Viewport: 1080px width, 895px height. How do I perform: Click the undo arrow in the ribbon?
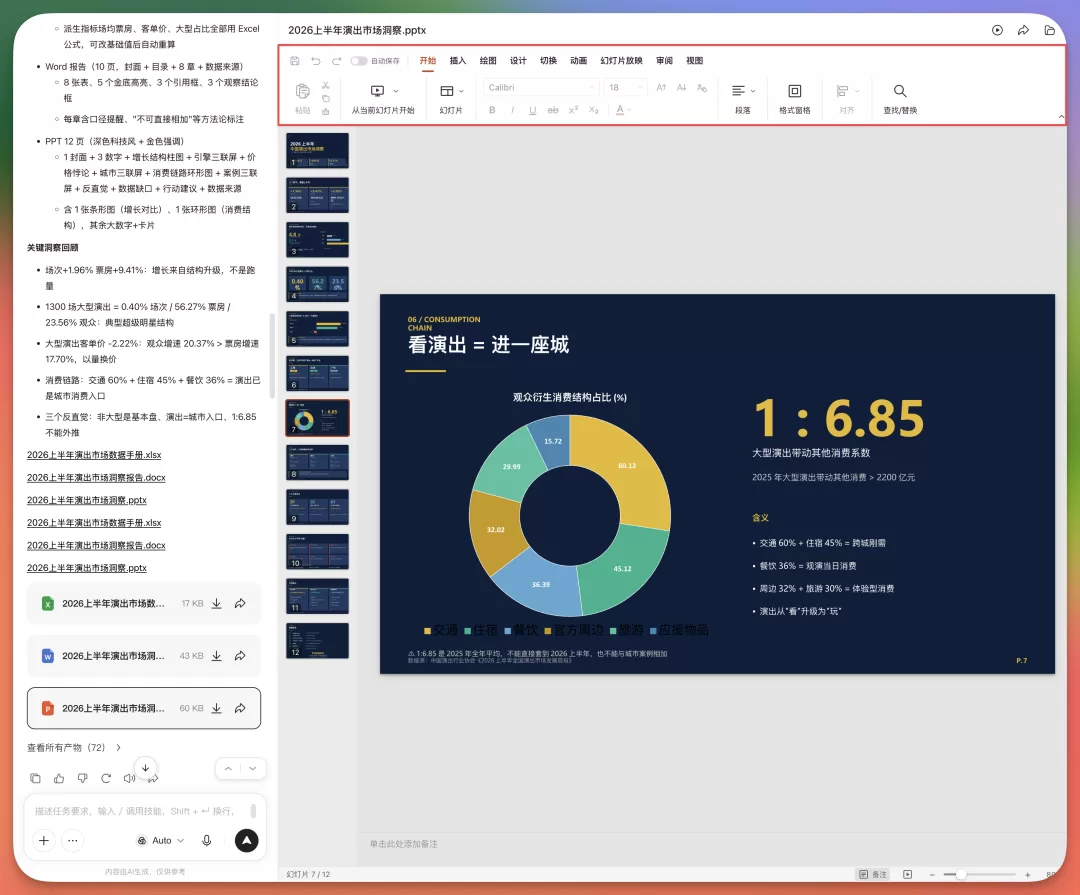[x=315, y=61]
